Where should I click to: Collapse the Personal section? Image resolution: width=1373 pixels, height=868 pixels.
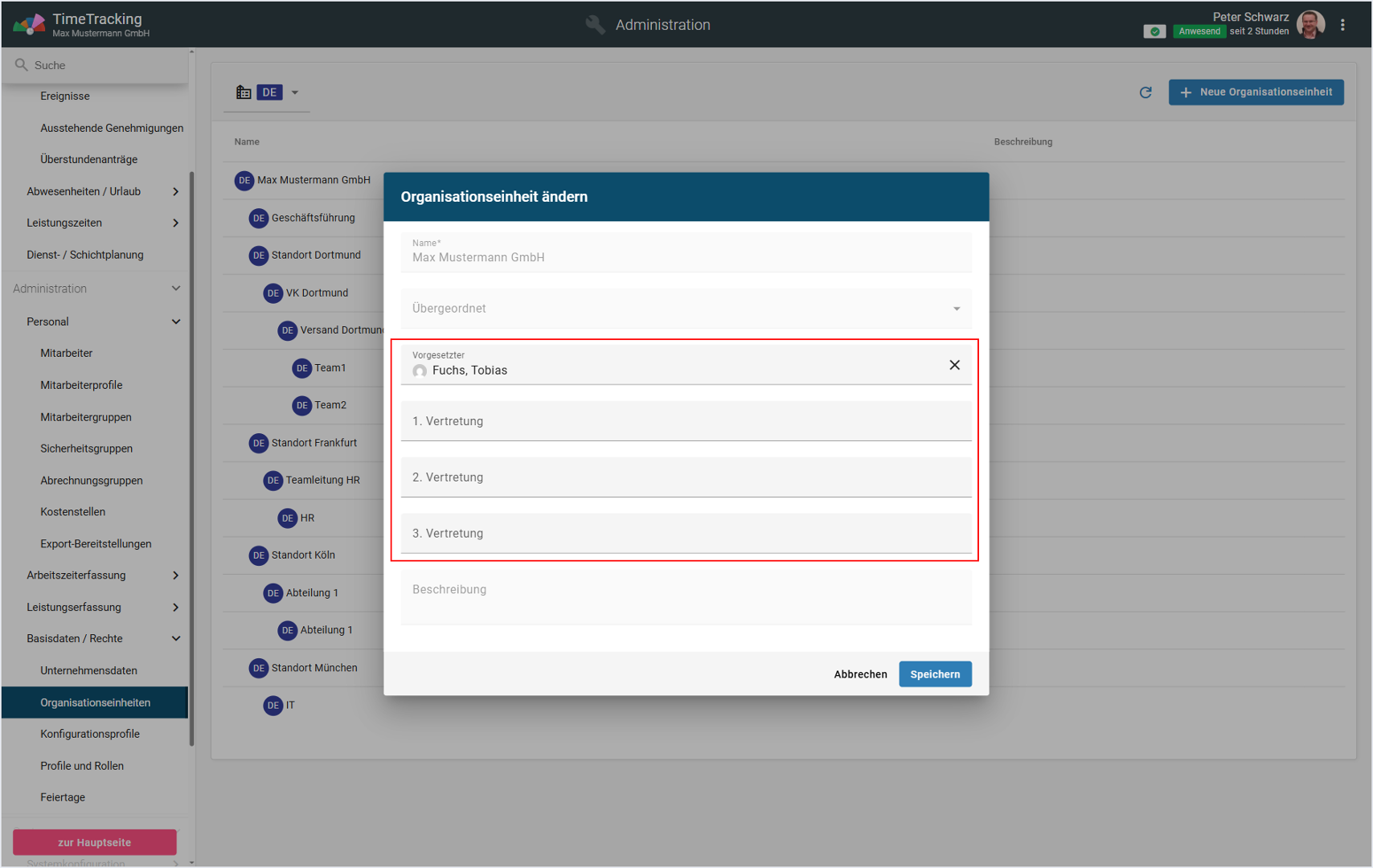(175, 321)
